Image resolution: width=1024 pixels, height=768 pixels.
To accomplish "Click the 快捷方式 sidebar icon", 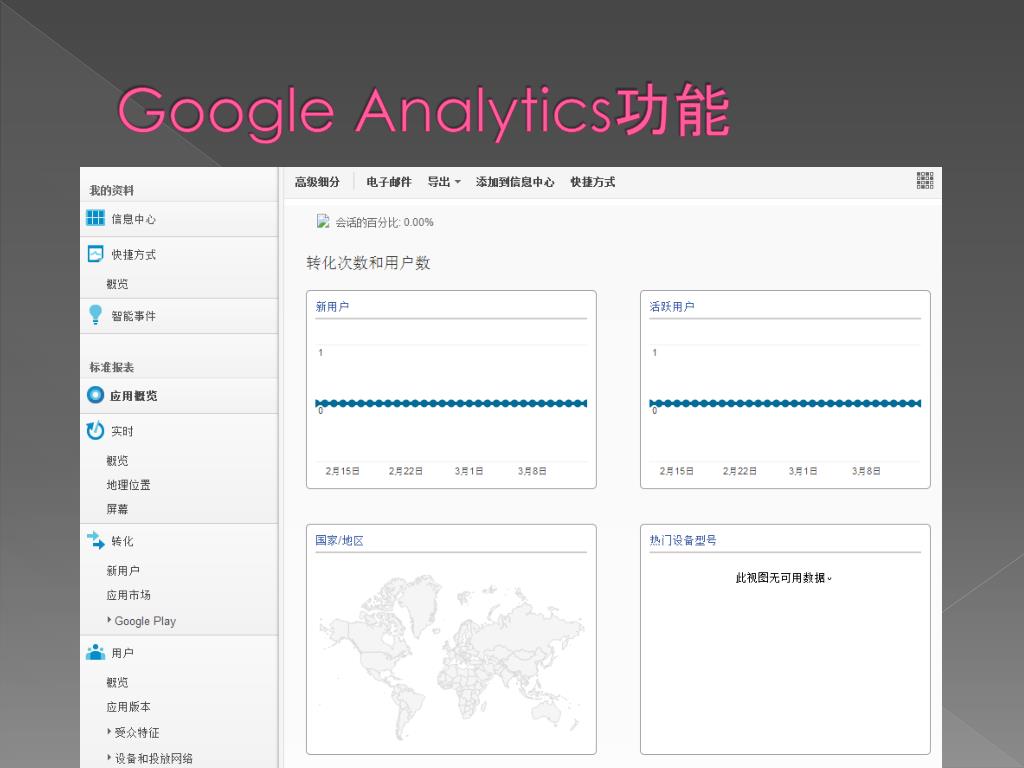I will 95,254.
